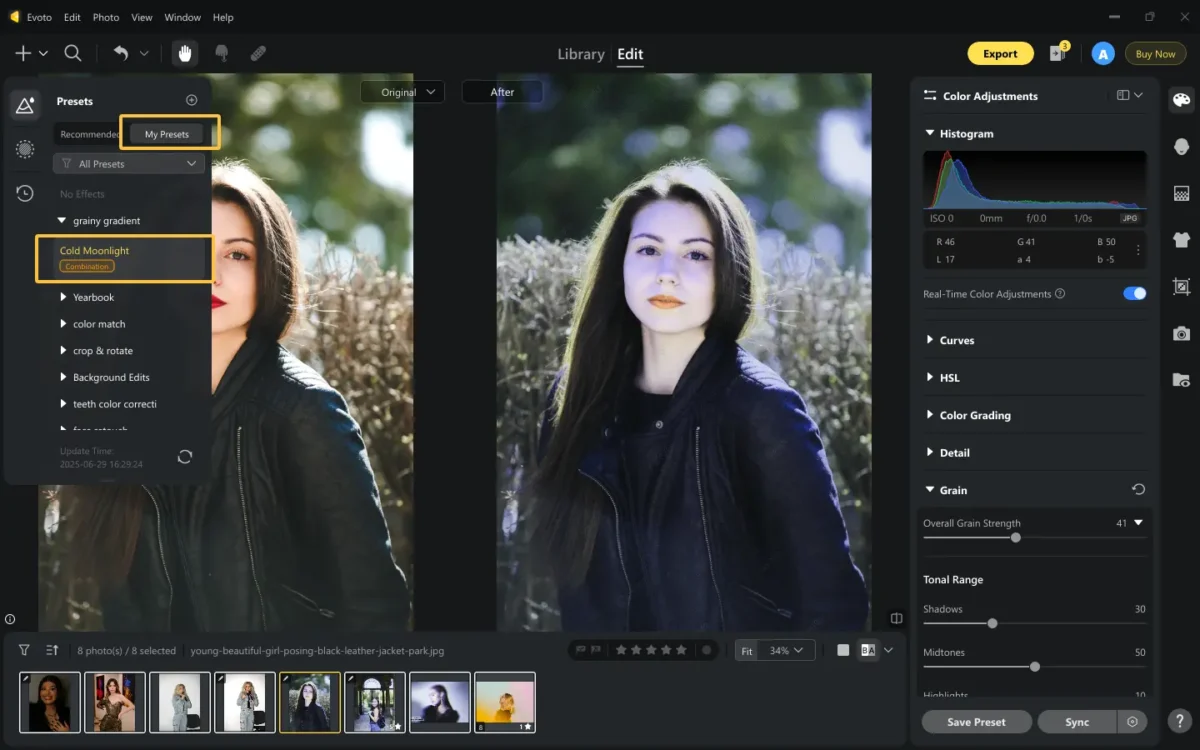The width and height of the screenshot is (1200, 750).
Task: Open the crop tool icon in right sidebar
Action: pos(1181,286)
